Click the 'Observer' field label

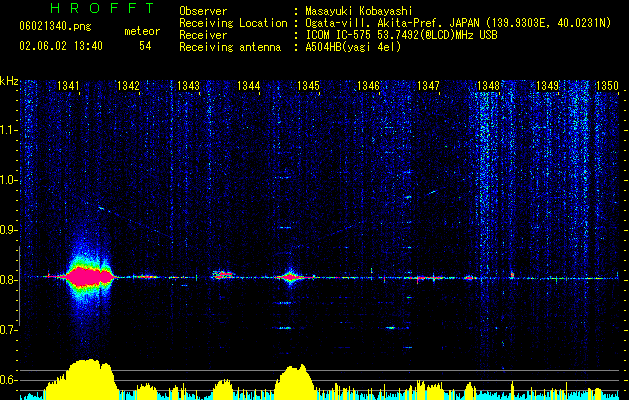pyautogui.click(x=203, y=11)
